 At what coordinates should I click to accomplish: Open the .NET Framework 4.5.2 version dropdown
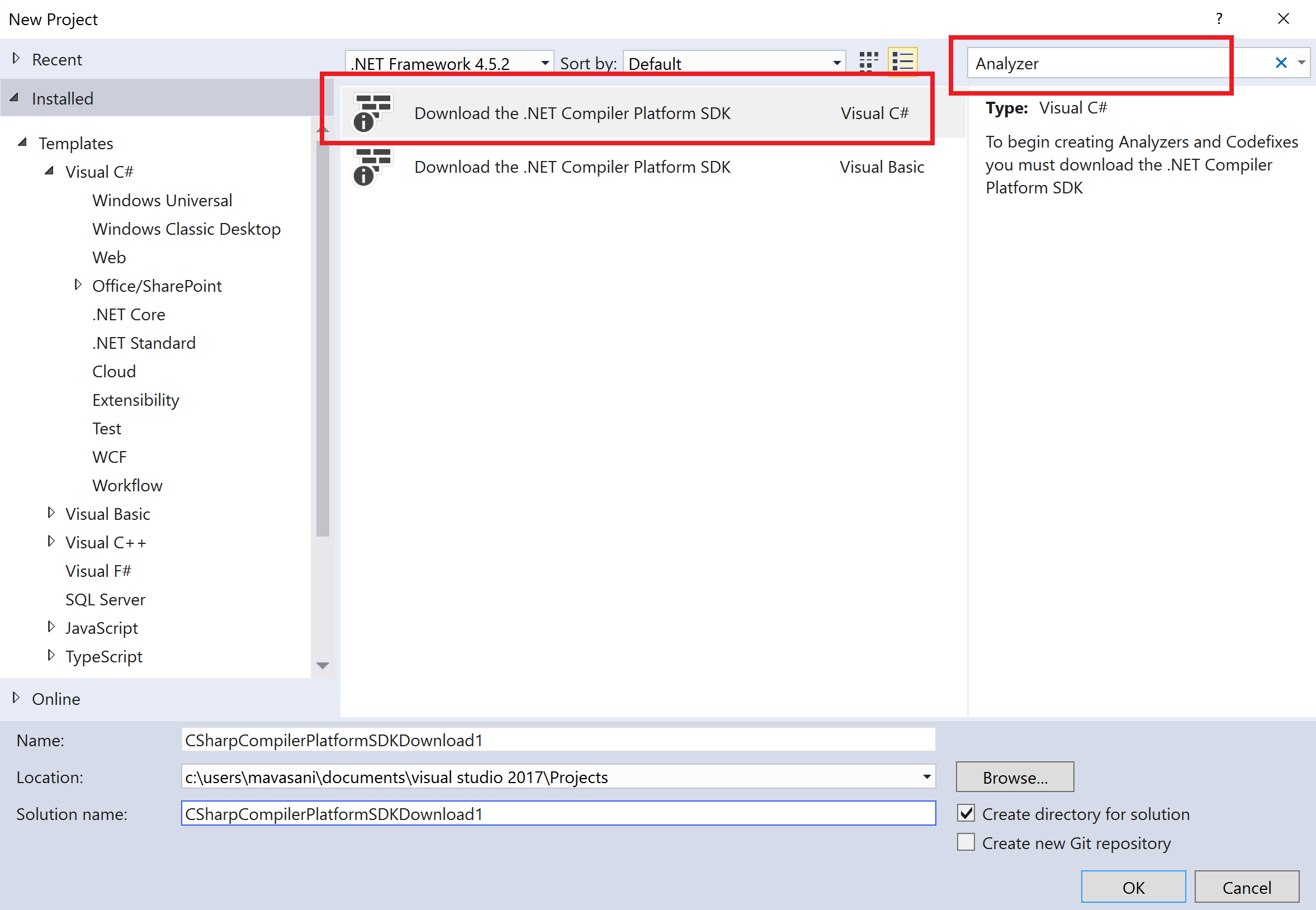click(x=449, y=63)
